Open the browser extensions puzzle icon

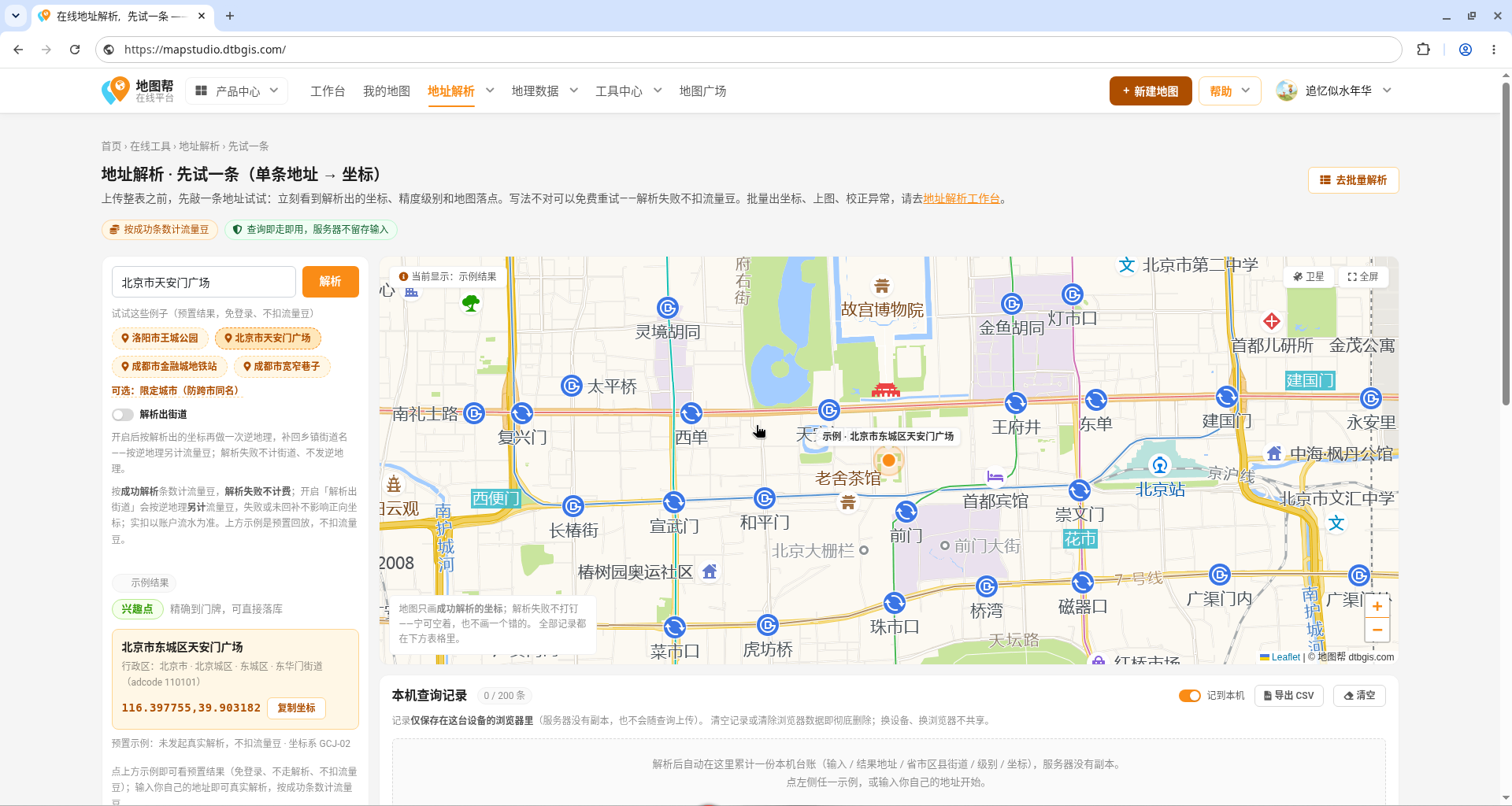click(x=1423, y=50)
